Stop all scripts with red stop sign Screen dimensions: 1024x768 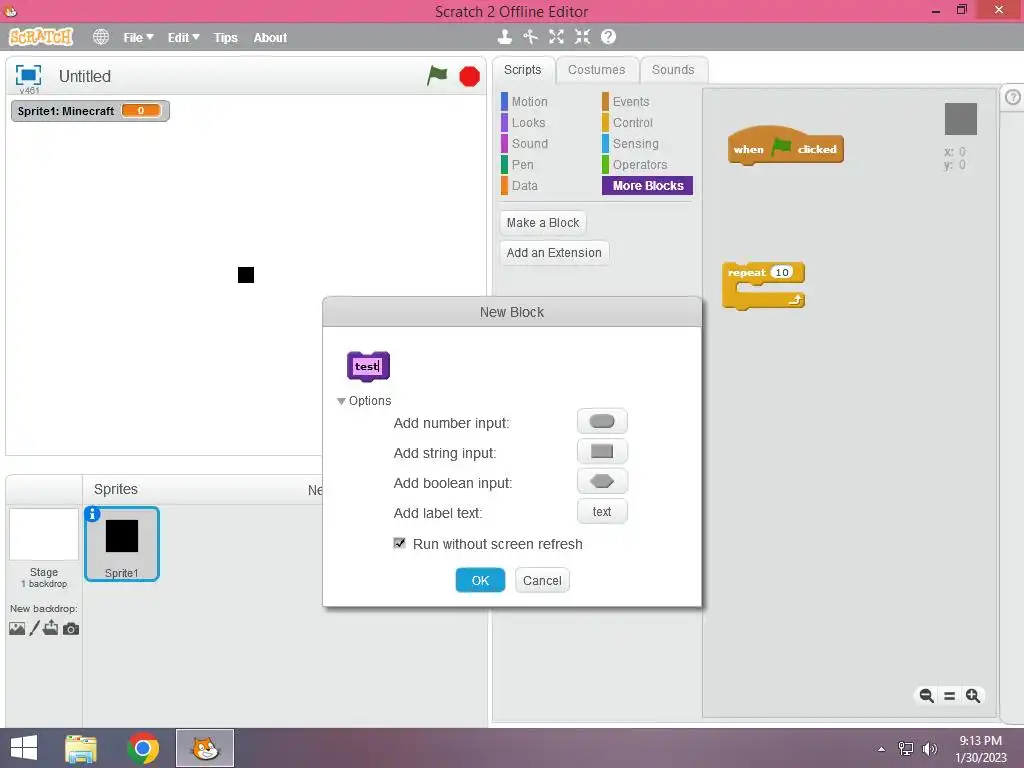tap(469, 76)
